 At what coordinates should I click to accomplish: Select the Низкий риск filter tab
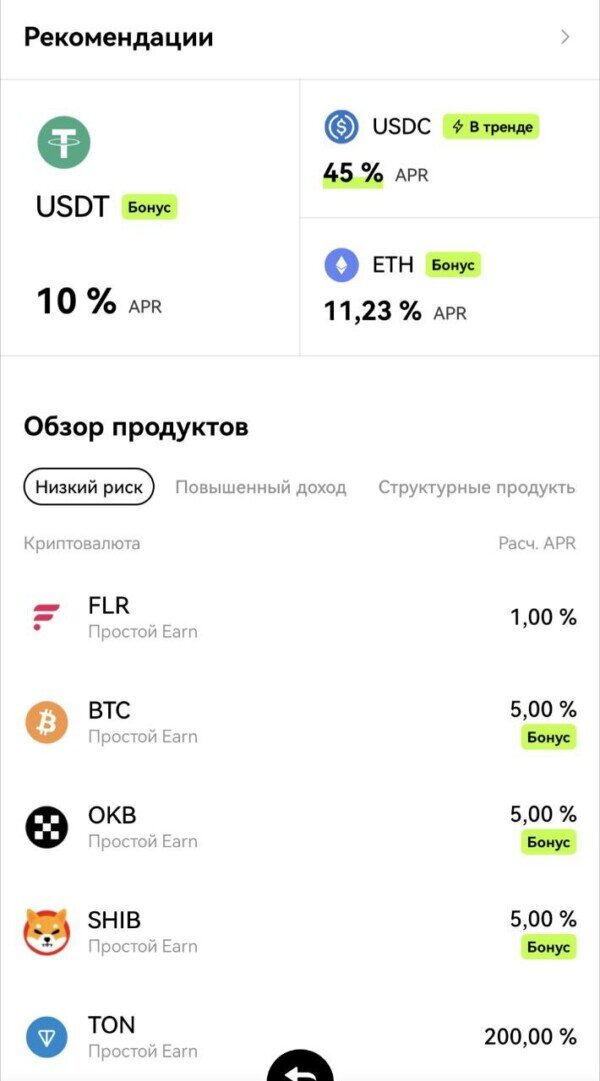tap(89, 487)
